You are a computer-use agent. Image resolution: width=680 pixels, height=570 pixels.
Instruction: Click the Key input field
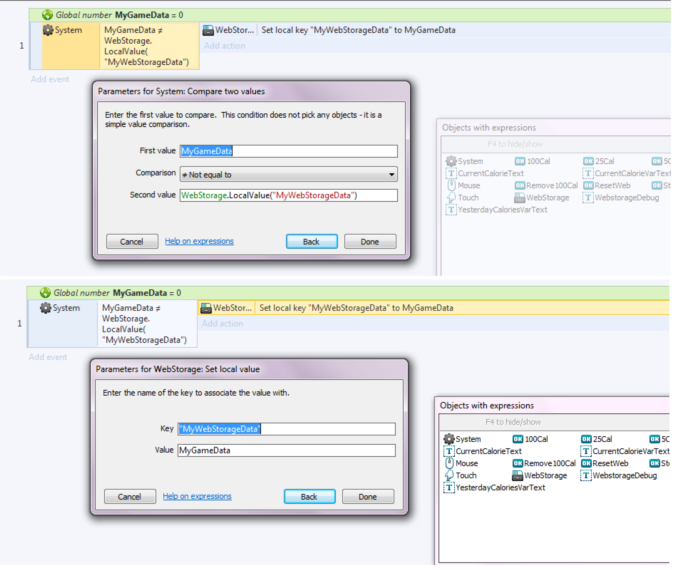coord(286,429)
